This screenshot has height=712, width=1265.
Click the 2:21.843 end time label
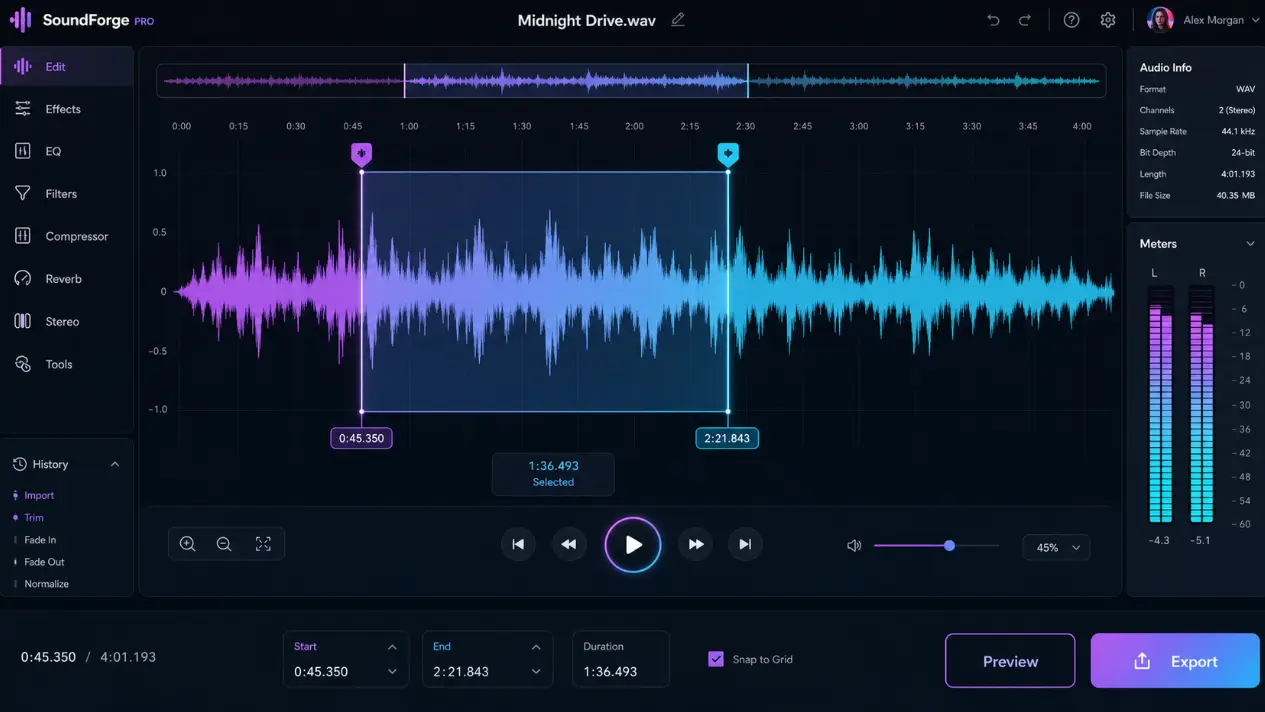(727, 438)
